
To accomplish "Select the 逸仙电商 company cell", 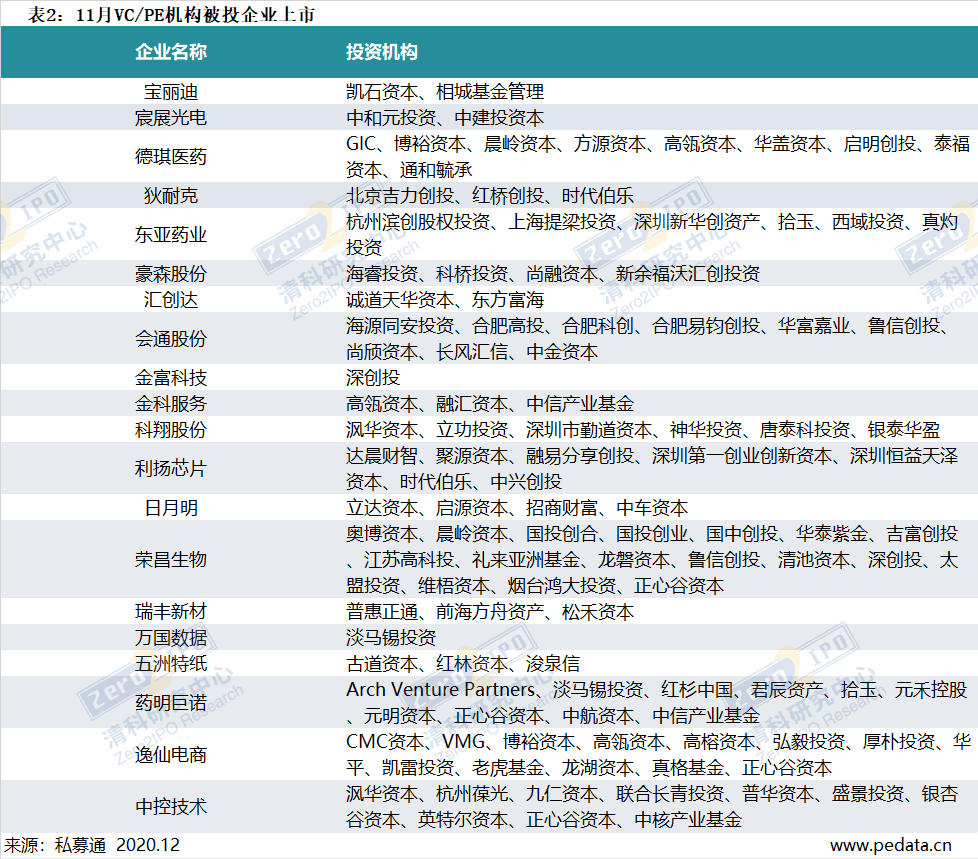I will click(171, 755).
